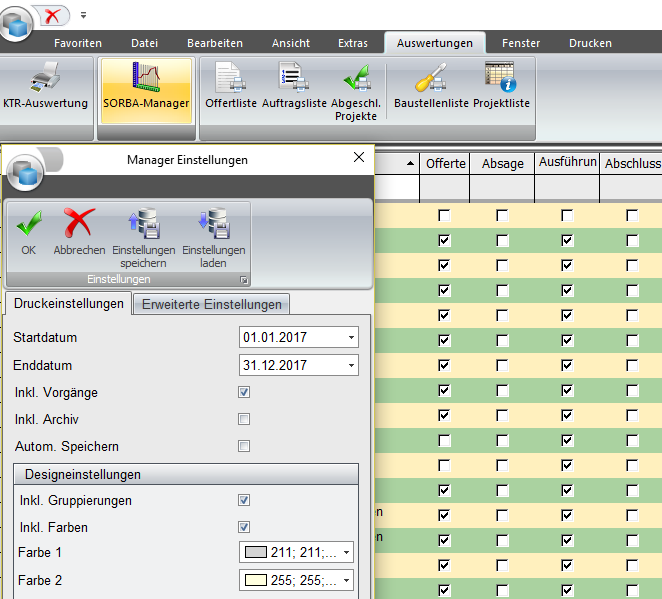This screenshot has width=662, height=599.
Task: Open the Fenster ribbon tab
Action: [x=521, y=43]
